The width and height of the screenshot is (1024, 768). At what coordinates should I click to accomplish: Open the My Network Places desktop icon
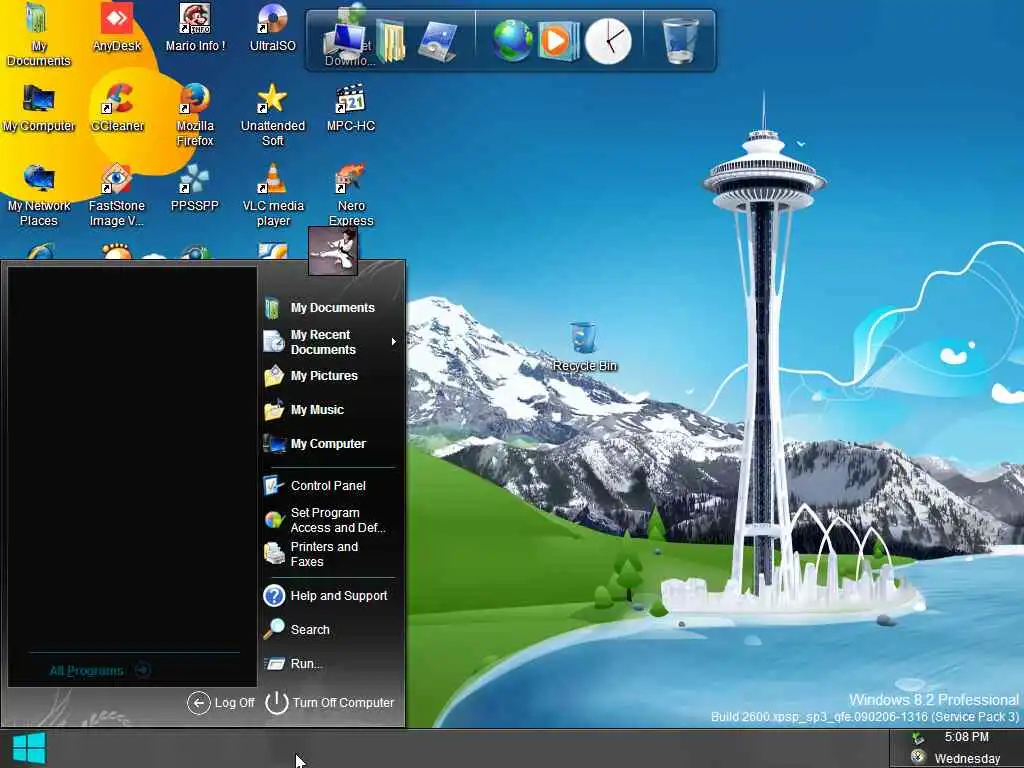pyautogui.click(x=38, y=195)
